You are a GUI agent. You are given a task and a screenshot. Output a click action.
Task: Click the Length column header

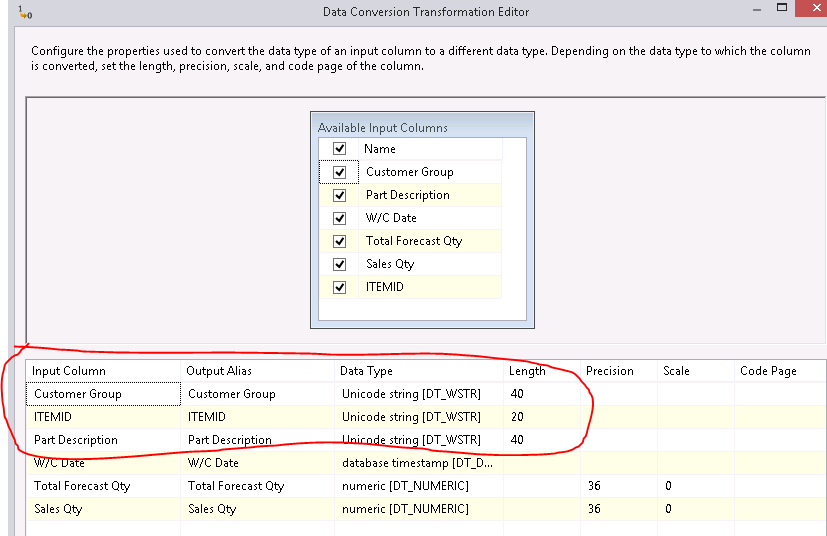point(542,371)
